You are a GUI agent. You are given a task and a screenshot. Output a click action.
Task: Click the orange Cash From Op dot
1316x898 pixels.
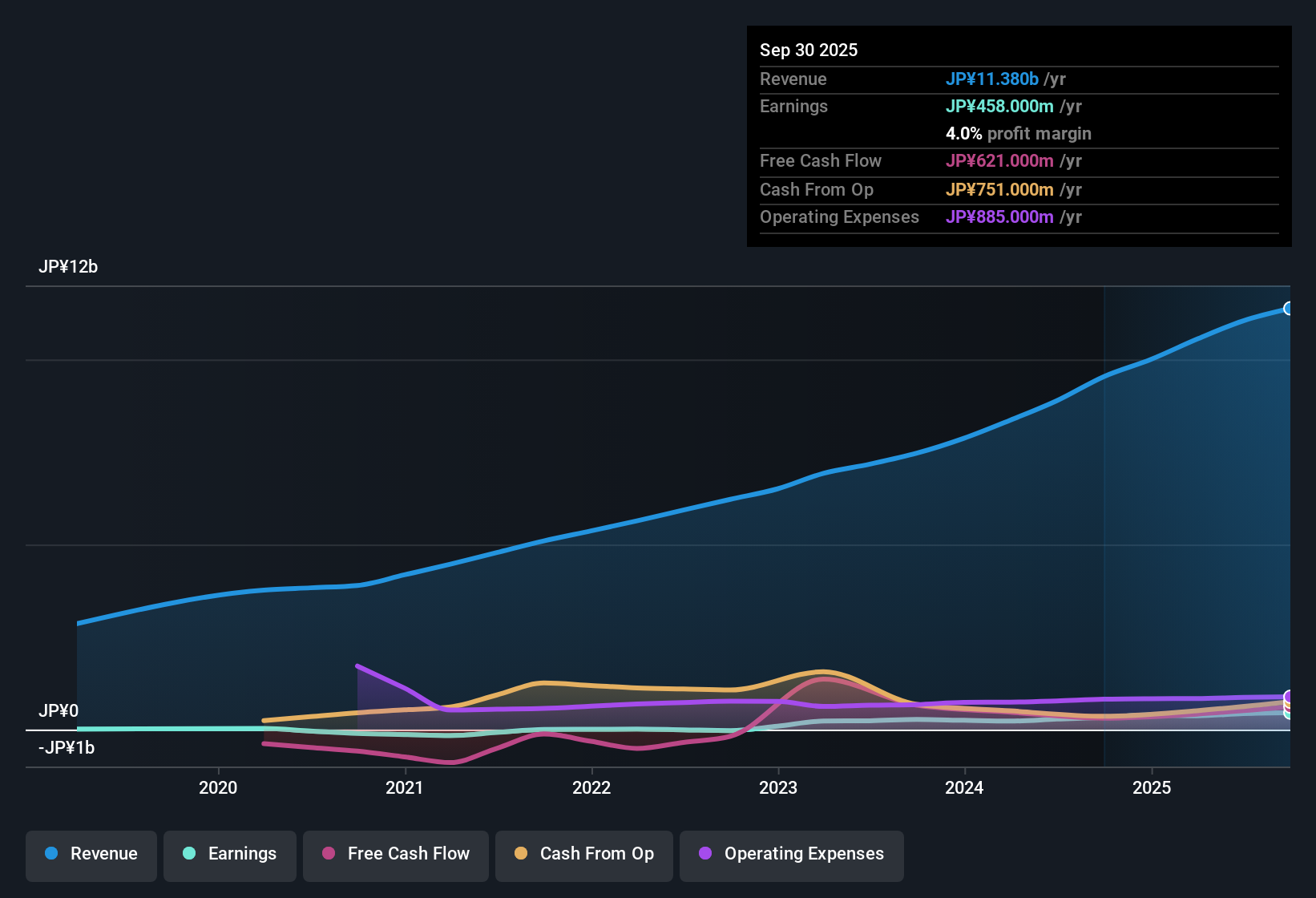click(x=522, y=854)
